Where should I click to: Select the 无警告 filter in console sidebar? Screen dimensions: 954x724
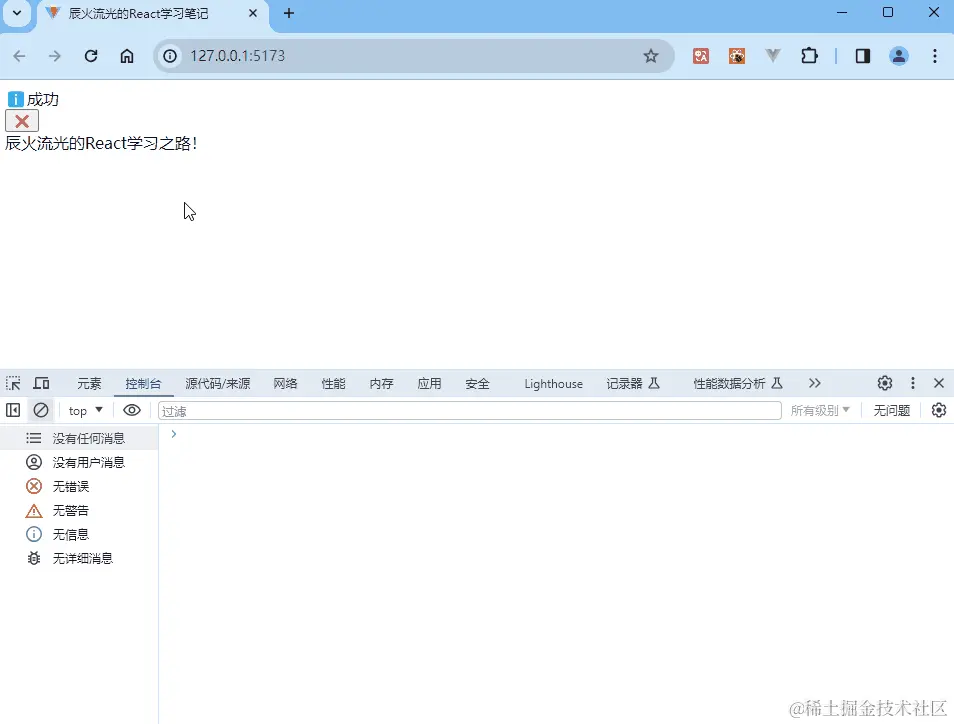click(70, 510)
